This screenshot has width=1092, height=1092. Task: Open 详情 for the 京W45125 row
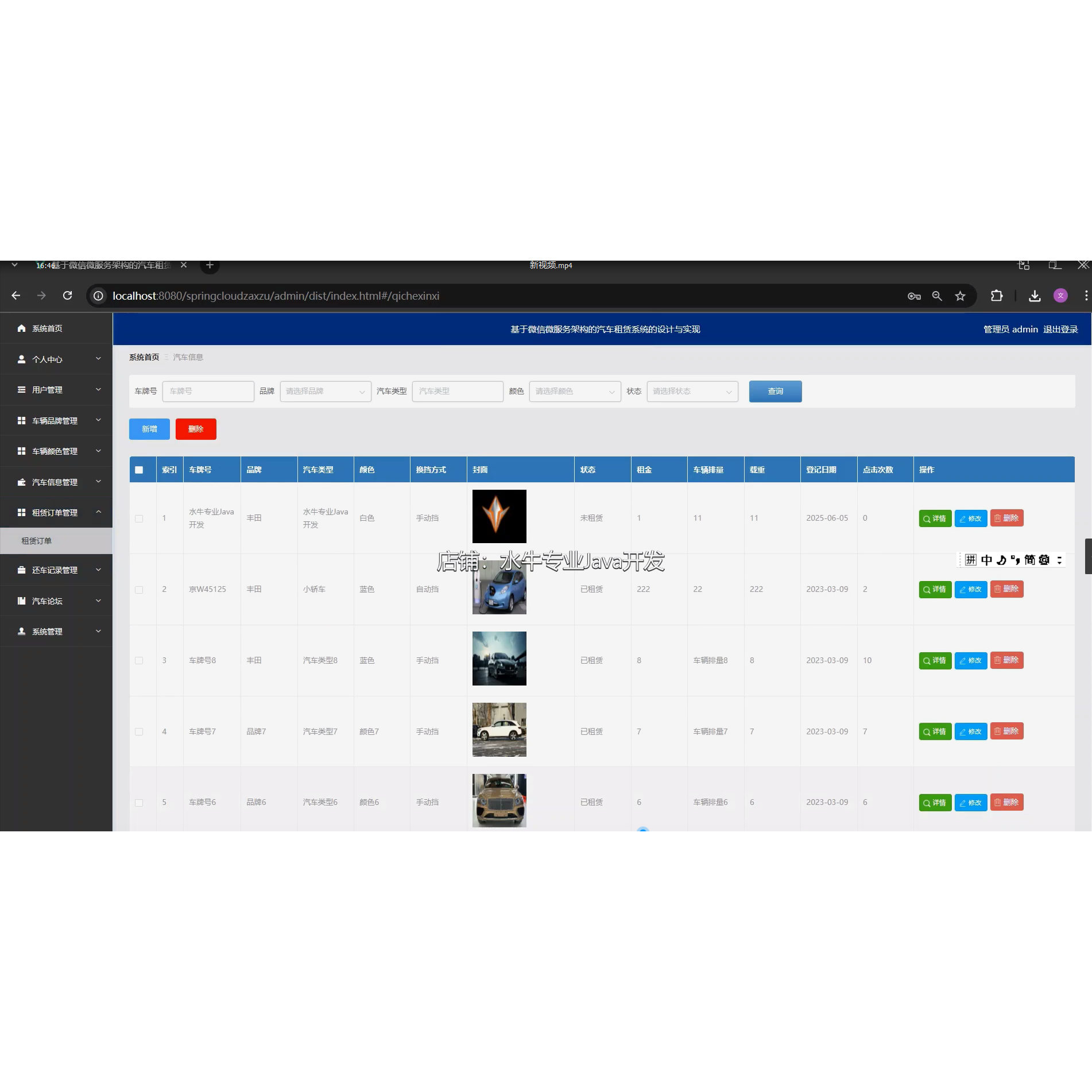tap(935, 590)
